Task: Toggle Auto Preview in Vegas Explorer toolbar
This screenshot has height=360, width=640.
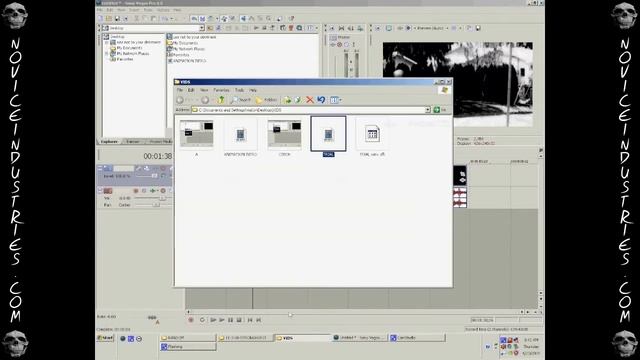Action: click(272, 28)
